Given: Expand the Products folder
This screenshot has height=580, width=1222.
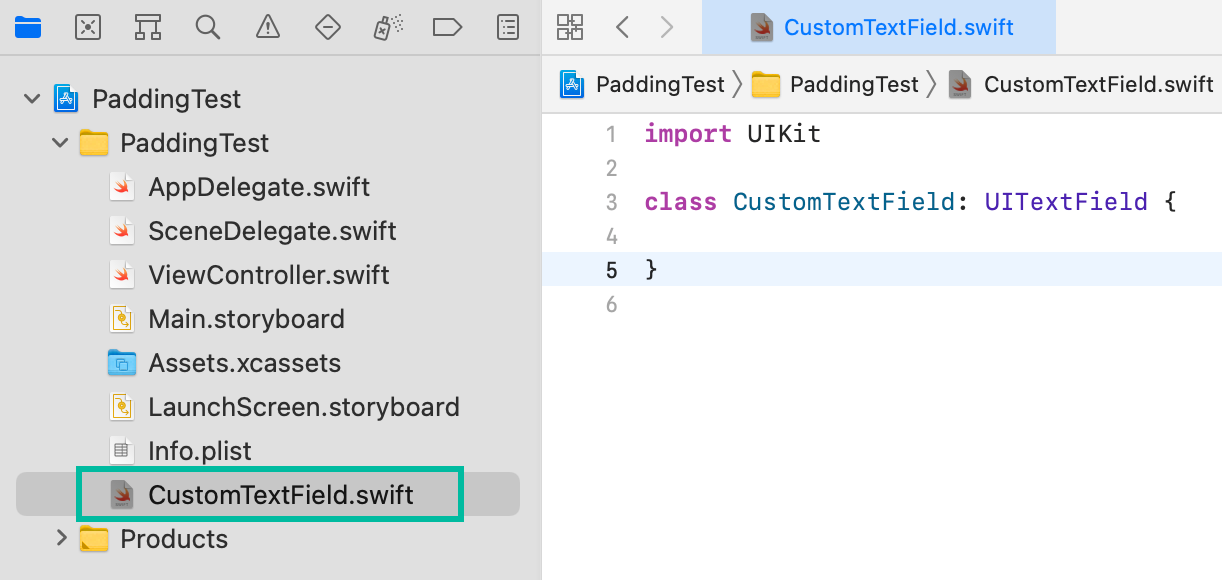Looking at the screenshot, I should 61,539.
